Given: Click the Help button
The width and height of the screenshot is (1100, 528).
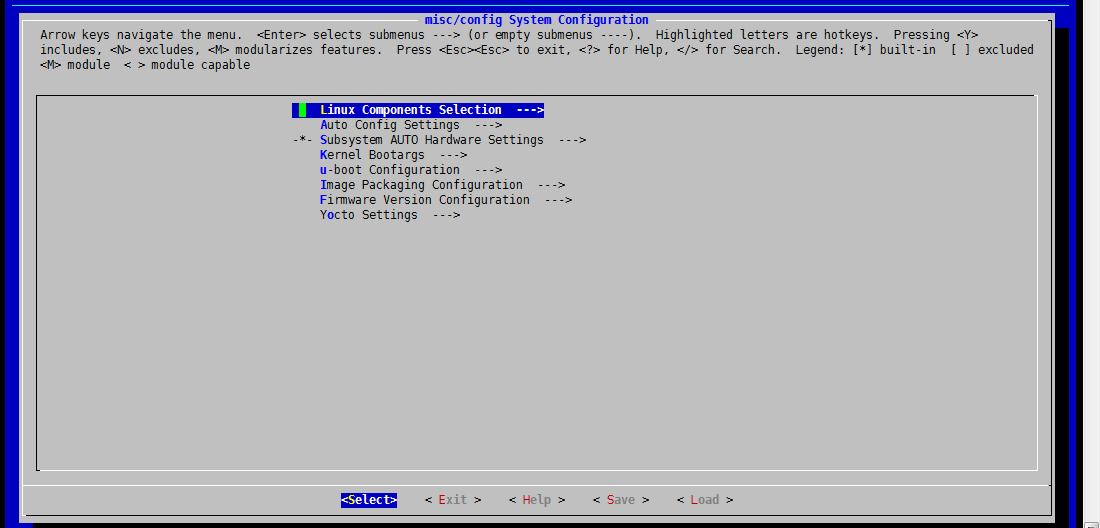Looking at the screenshot, I should [x=537, y=500].
